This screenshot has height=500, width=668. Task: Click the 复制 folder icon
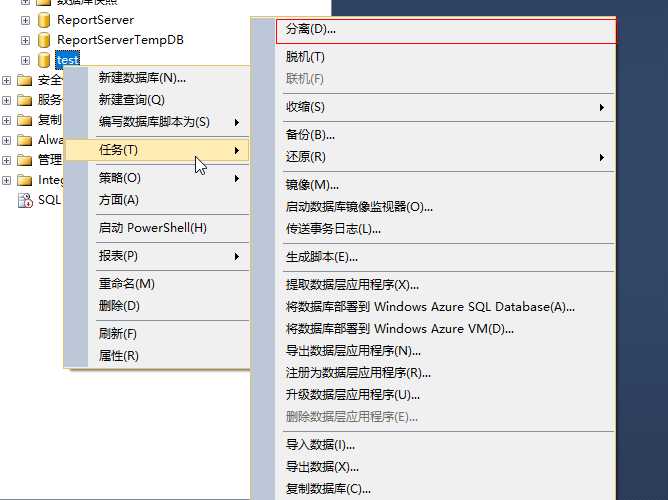tap(24, 120)
